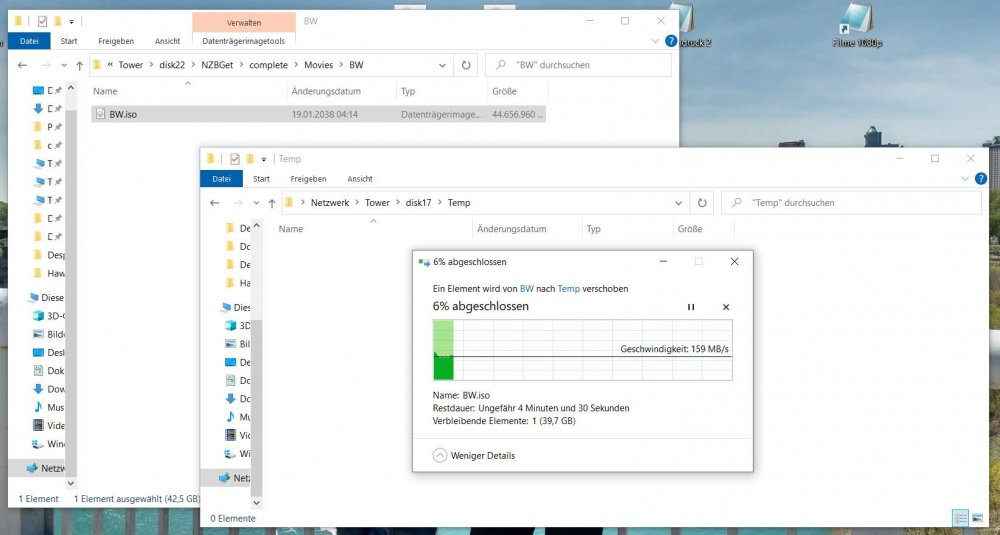Click the Verwalten contextual tab header
The height and width of the screenshot is (535, 1000).
coord(244,22)
